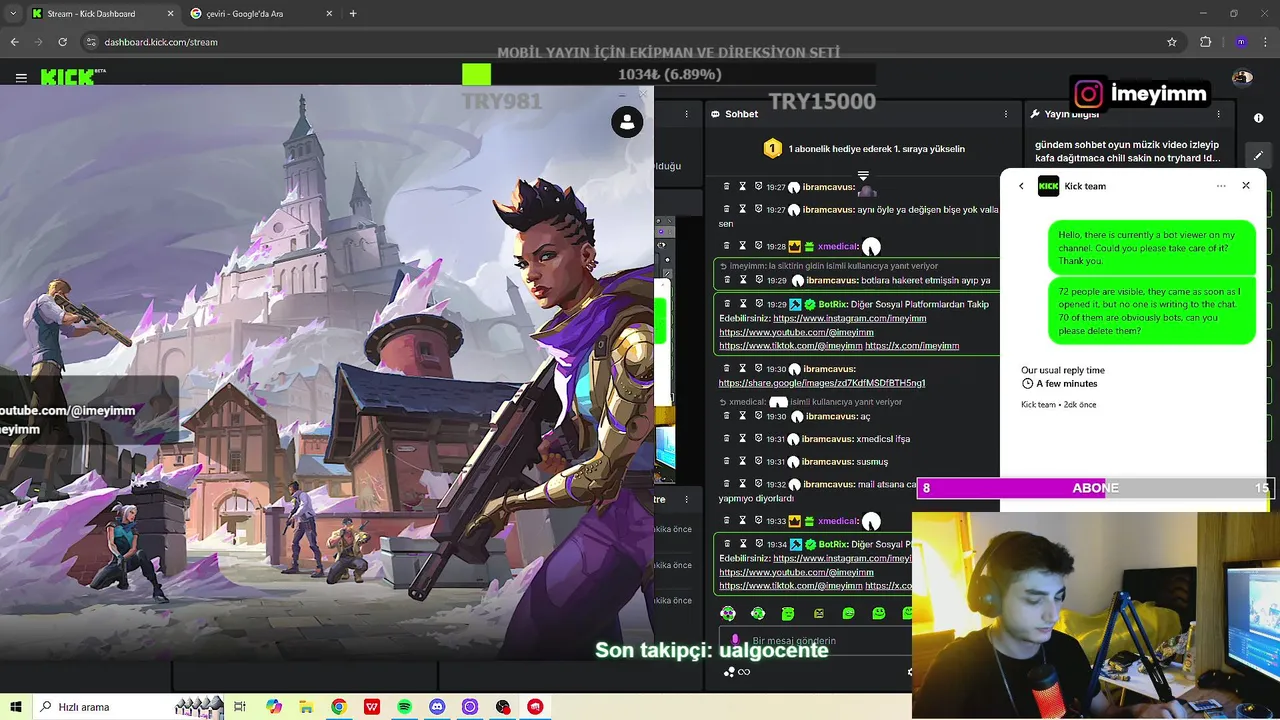Ban user on xmedical 19:28 message

(x=758, y=246)
